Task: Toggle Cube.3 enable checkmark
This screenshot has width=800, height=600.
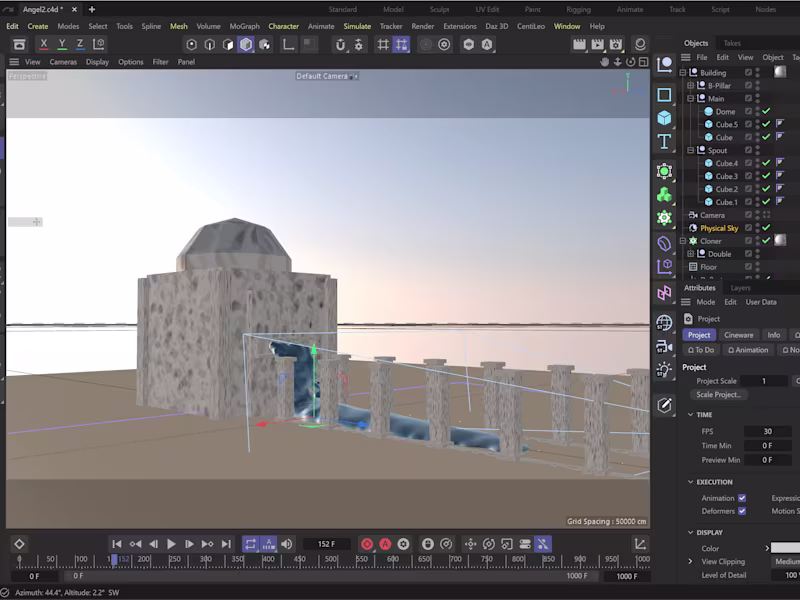Action: [766, 176]
